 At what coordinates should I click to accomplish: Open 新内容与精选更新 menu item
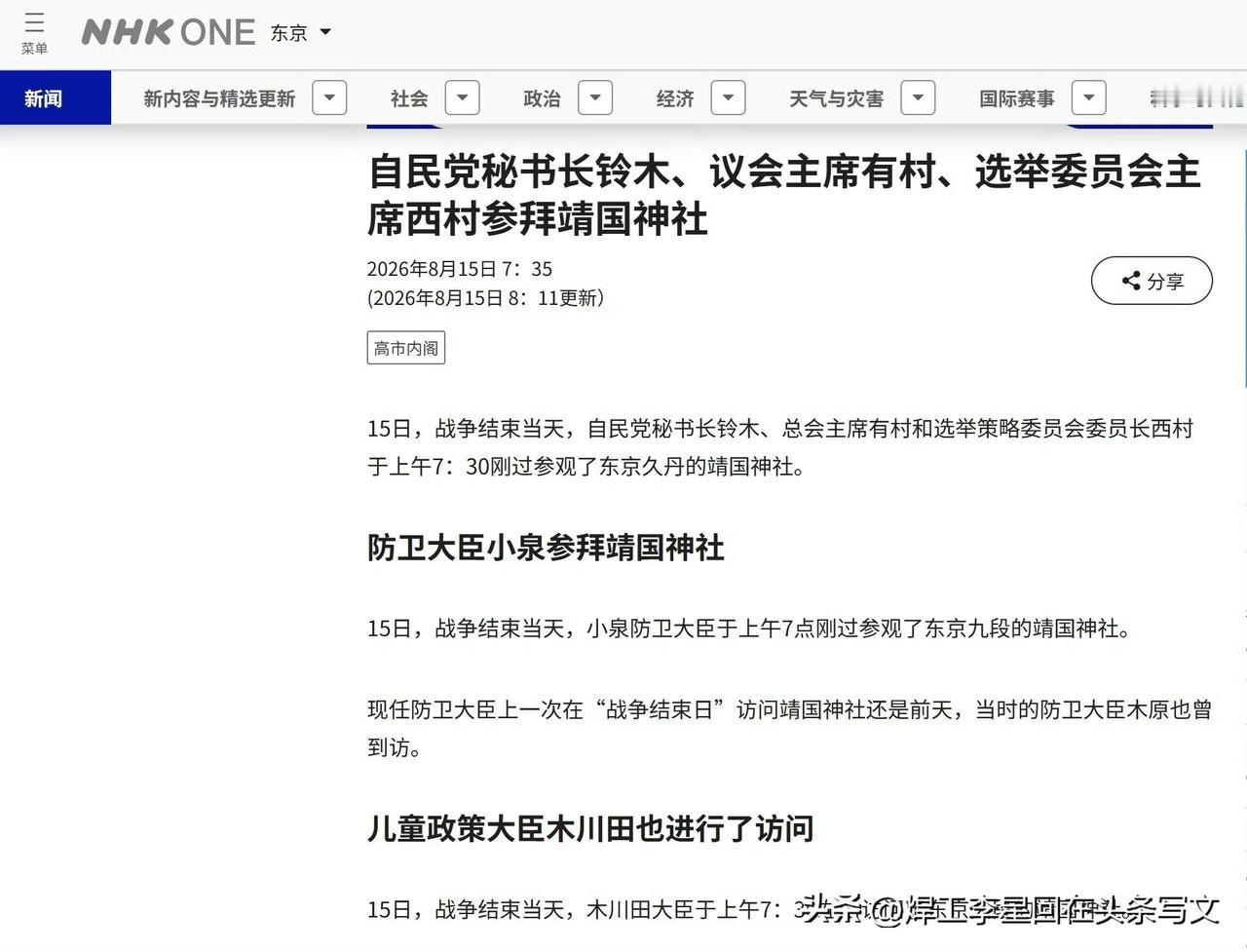(219, 98)
